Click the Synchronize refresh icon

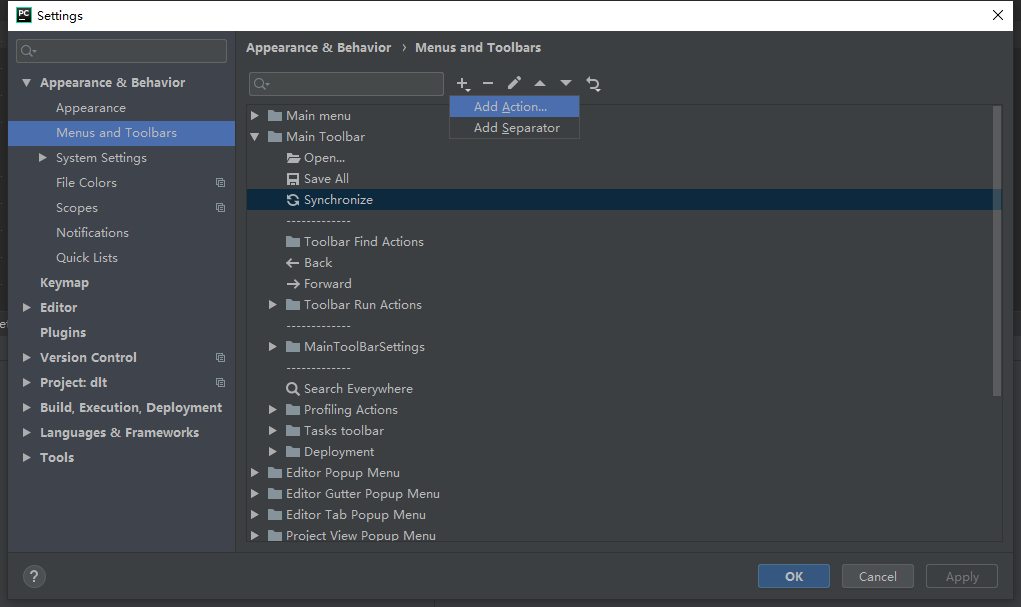(293, 200)
